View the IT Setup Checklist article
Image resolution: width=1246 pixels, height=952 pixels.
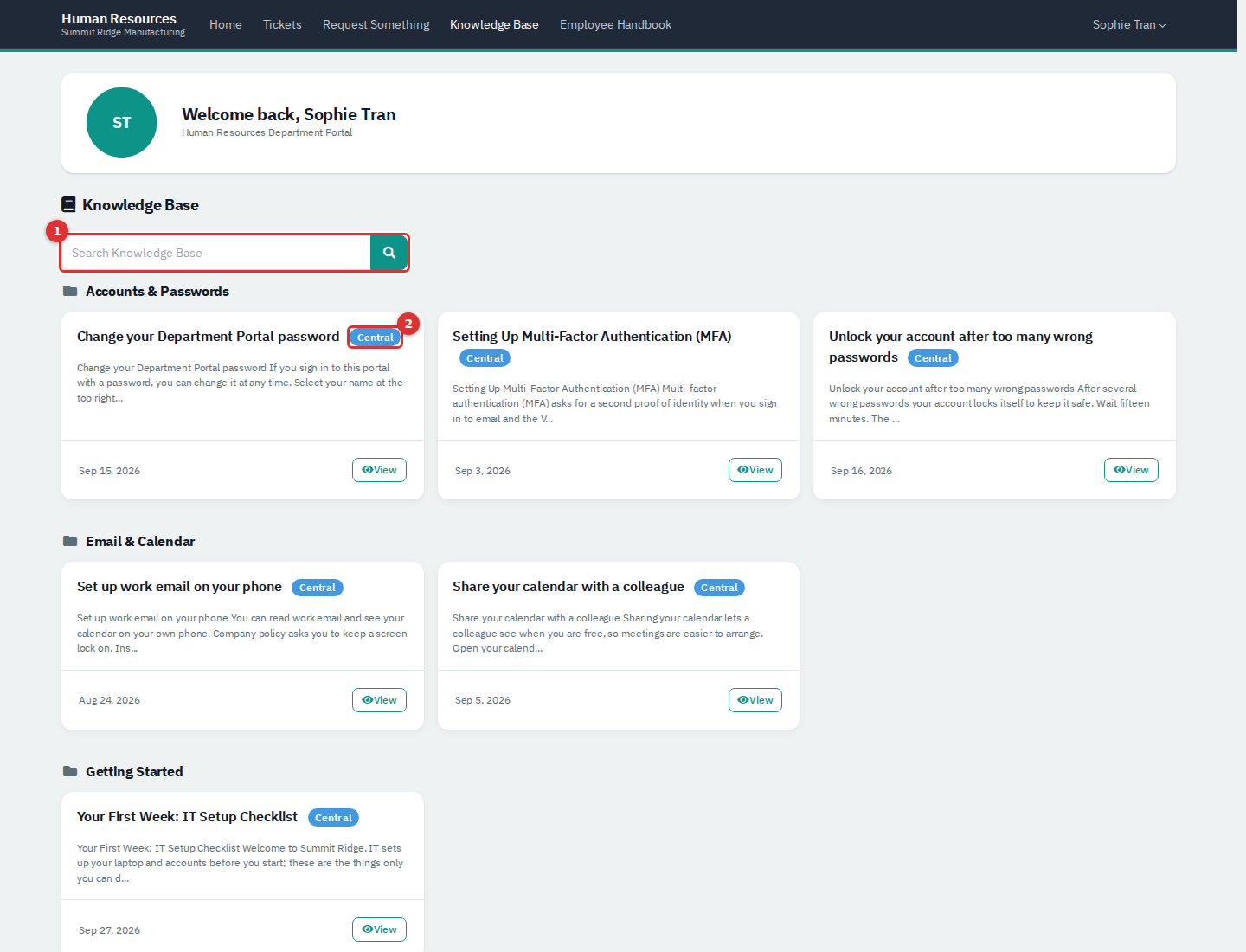(379, 929)
